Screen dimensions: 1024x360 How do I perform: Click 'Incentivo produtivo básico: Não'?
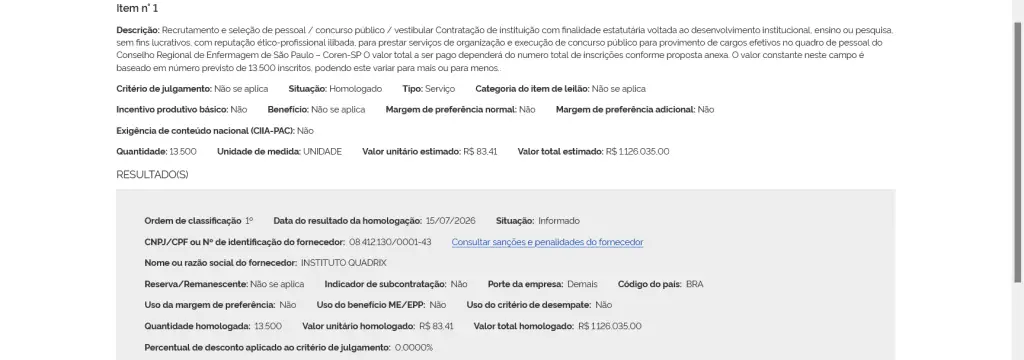pyautogui.click(x=182, y=110)
